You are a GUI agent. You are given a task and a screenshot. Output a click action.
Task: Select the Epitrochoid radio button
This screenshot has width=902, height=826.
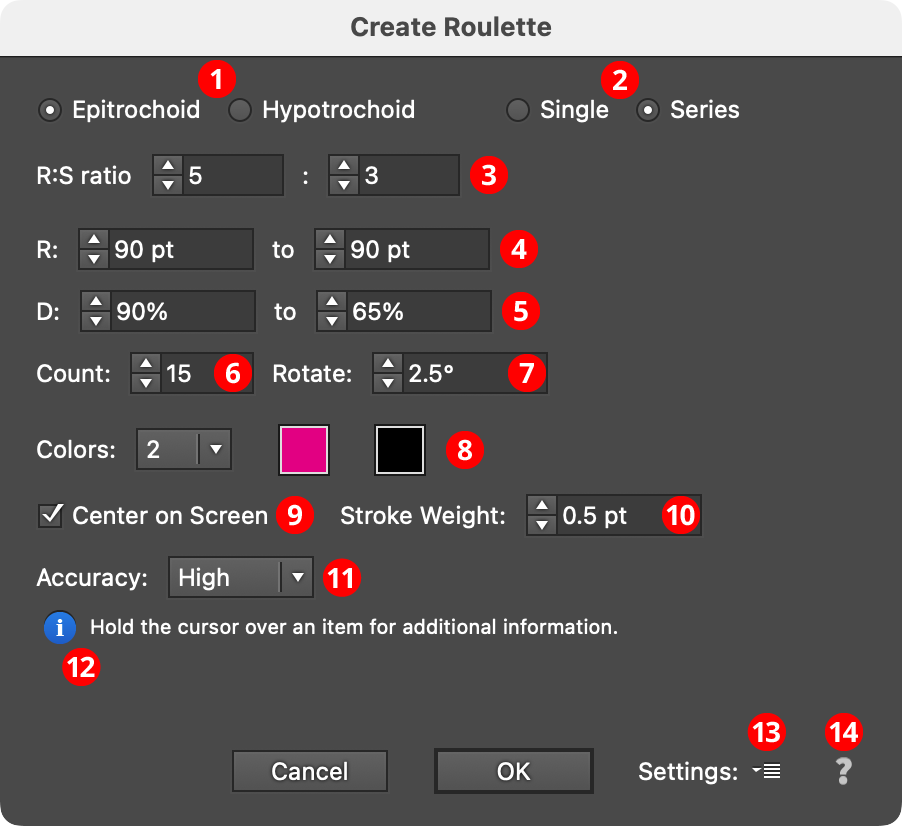(x=50, y=110)
